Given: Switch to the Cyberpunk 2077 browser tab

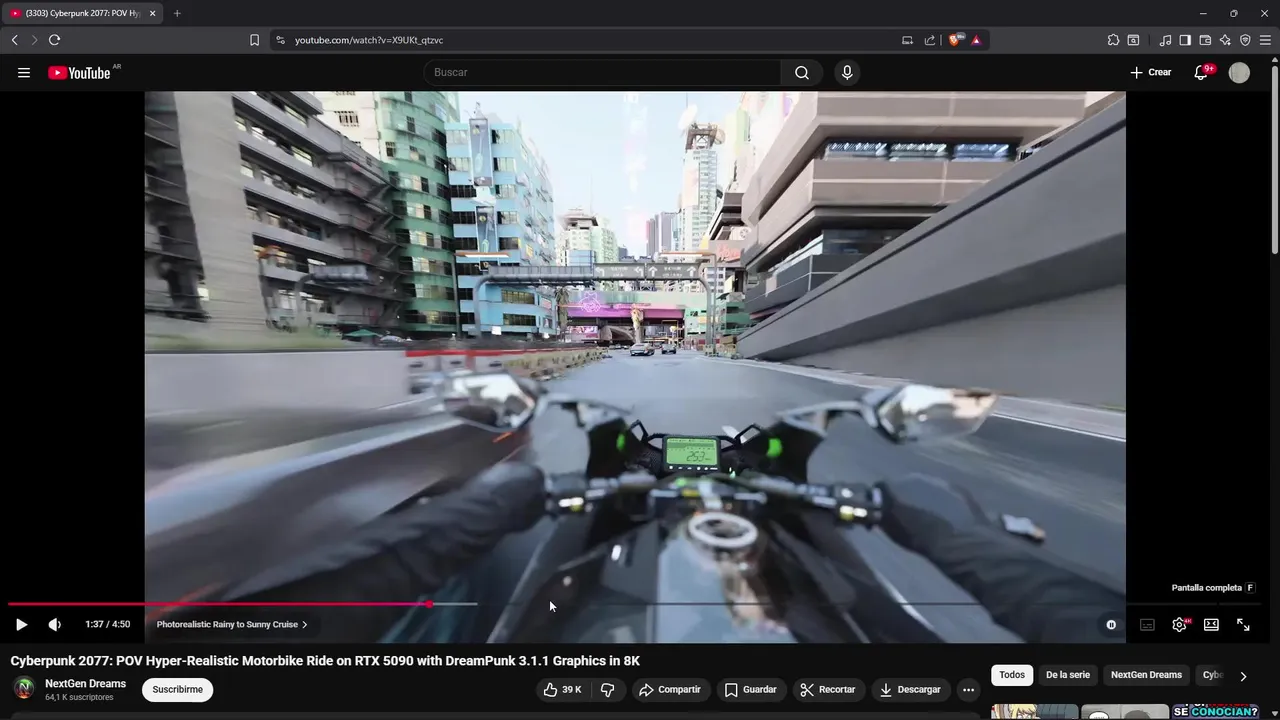Looking at the screenshot, I should pyautogui.click(x=84, y=13).
